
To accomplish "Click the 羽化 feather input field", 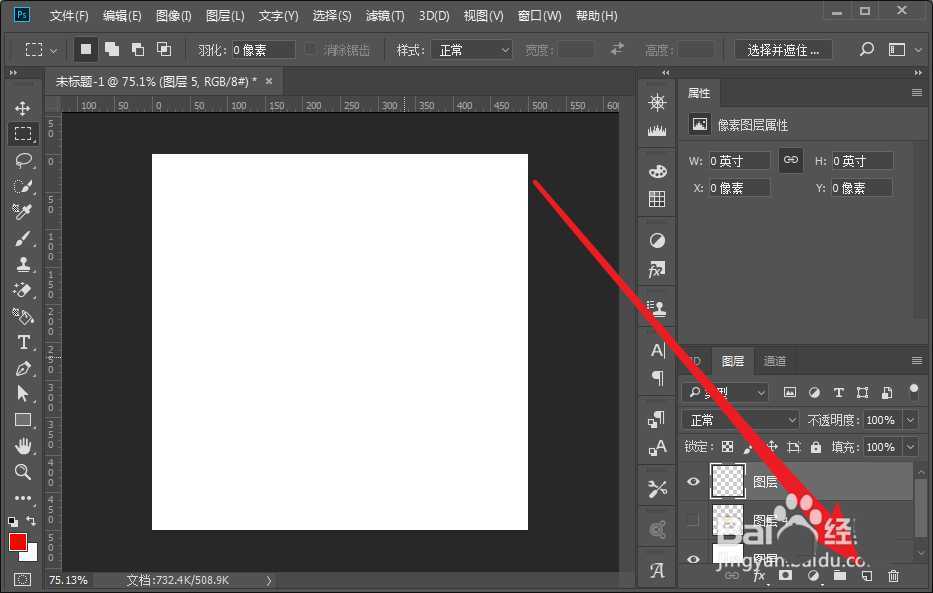I will pos(263,50).
